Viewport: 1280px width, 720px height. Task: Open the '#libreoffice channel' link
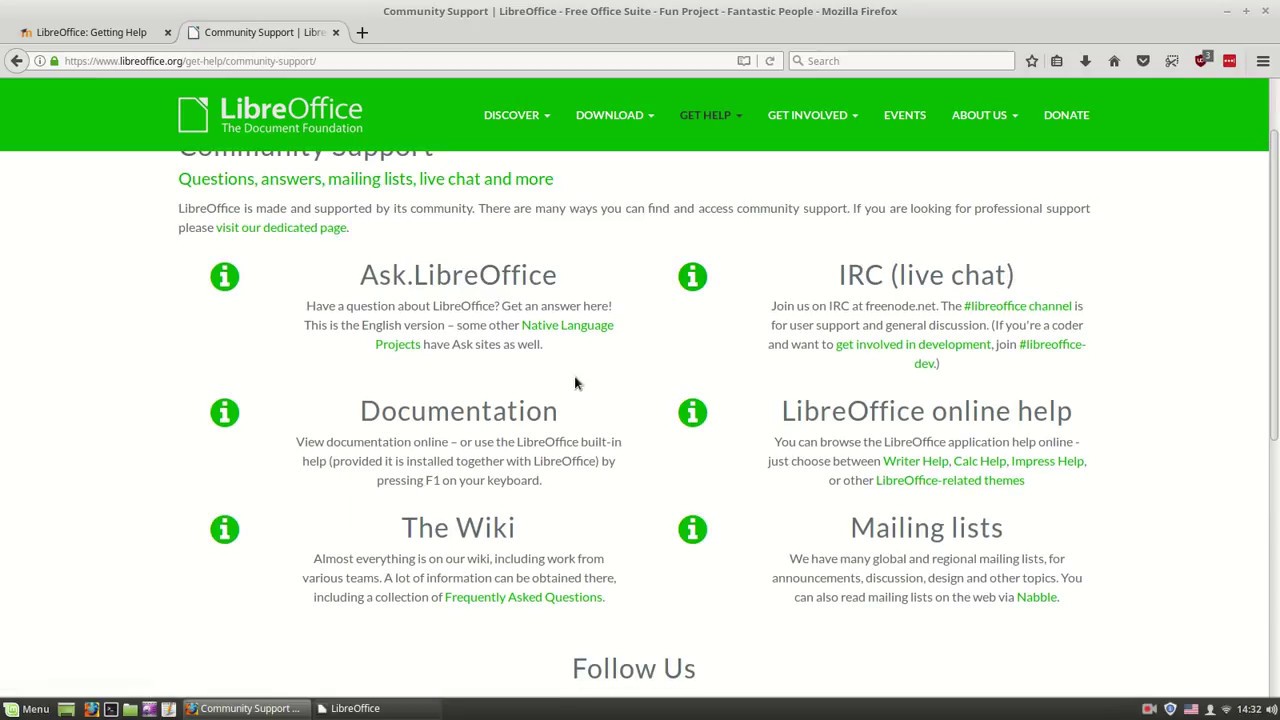pyautogui.click(x=1017, y=306)
